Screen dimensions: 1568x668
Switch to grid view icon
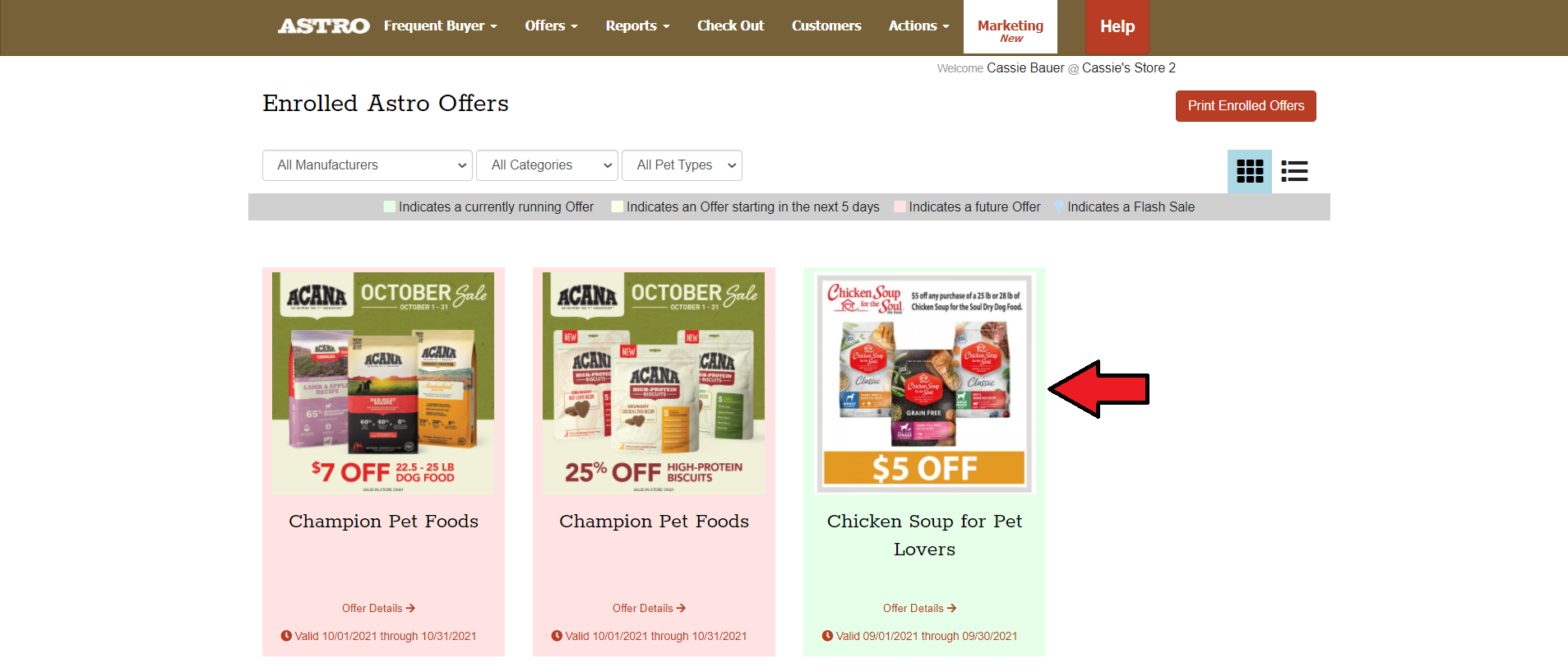point(1249,171)
